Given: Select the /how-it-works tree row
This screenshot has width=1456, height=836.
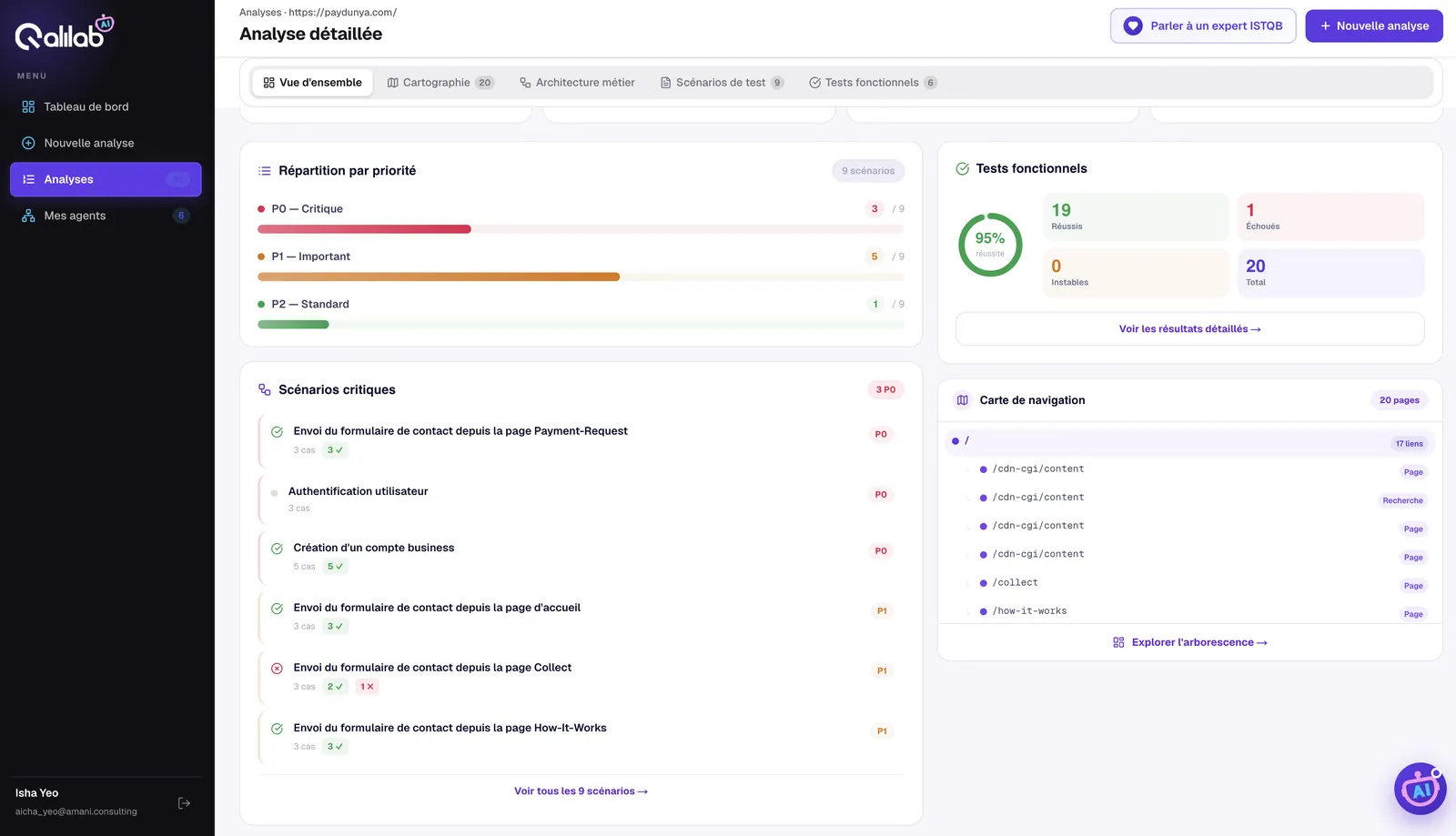Looking at the screenshot, I should [x=1197, y=611].
